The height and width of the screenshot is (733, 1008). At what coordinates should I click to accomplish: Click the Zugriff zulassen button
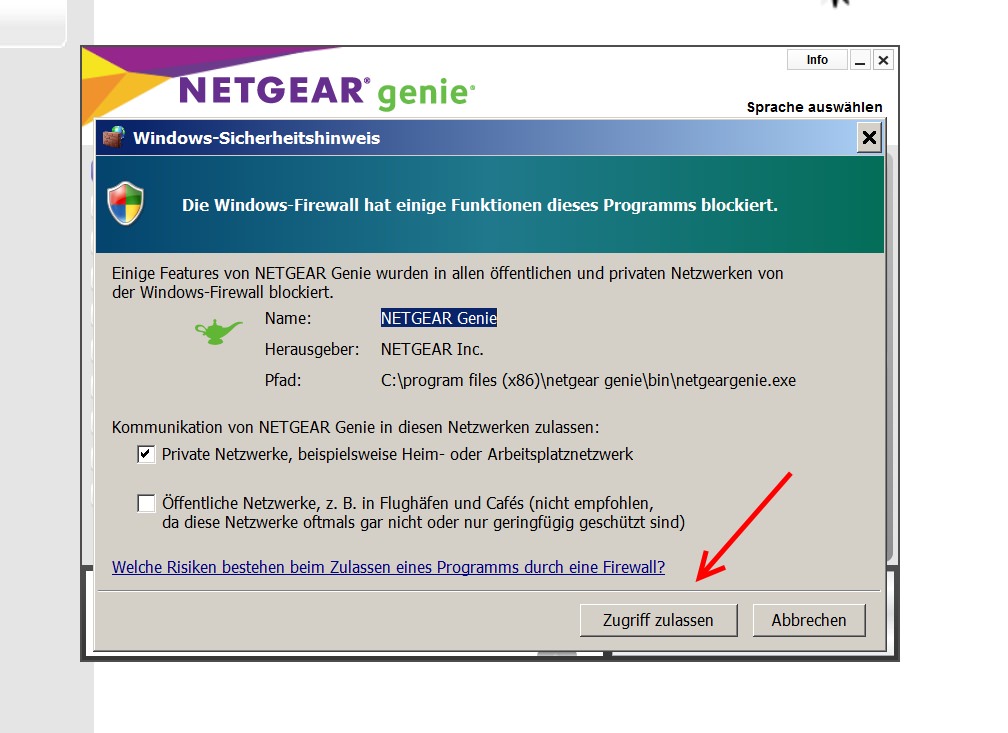pyautogui.click(x=658, y=620)
